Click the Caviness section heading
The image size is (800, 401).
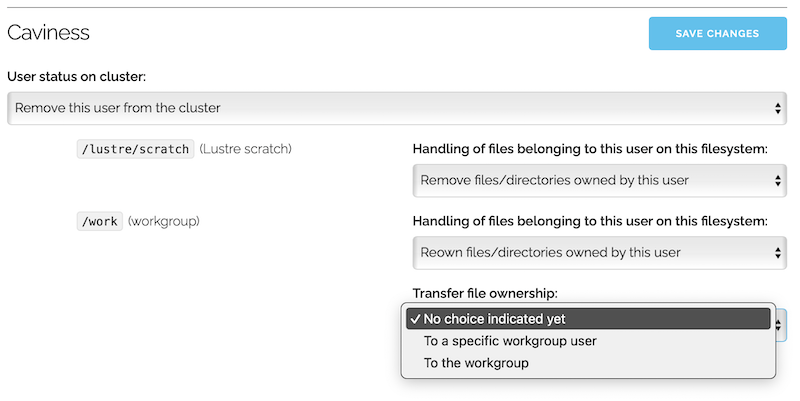coord(48,33)
